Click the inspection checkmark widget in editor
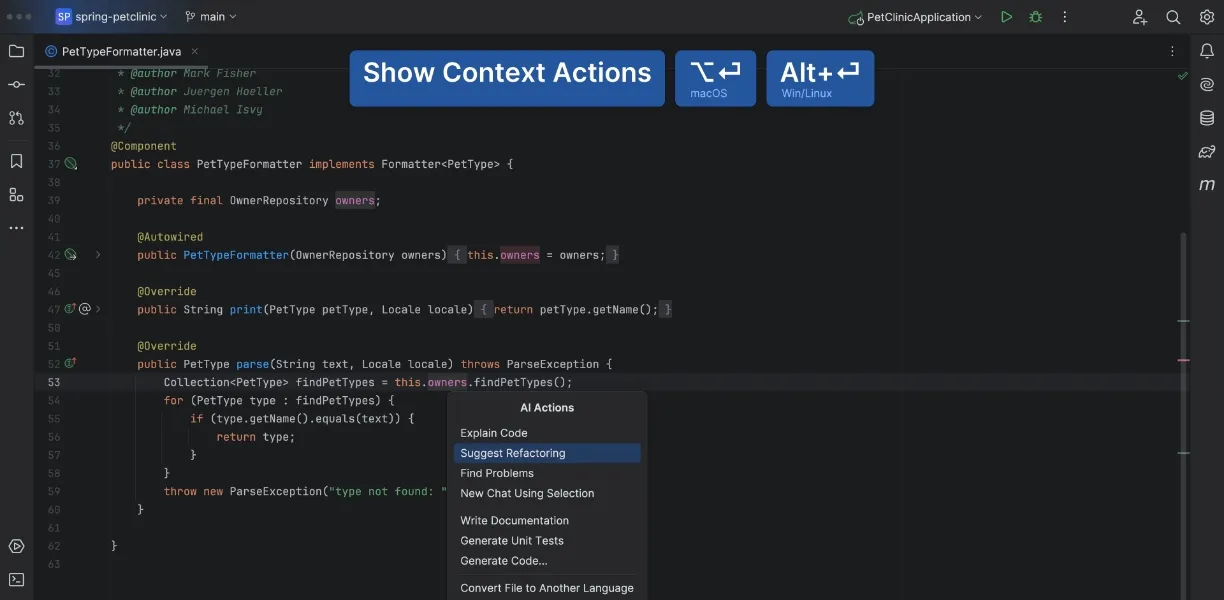This screenshot has height=600, width=1224. [1183, 76]
